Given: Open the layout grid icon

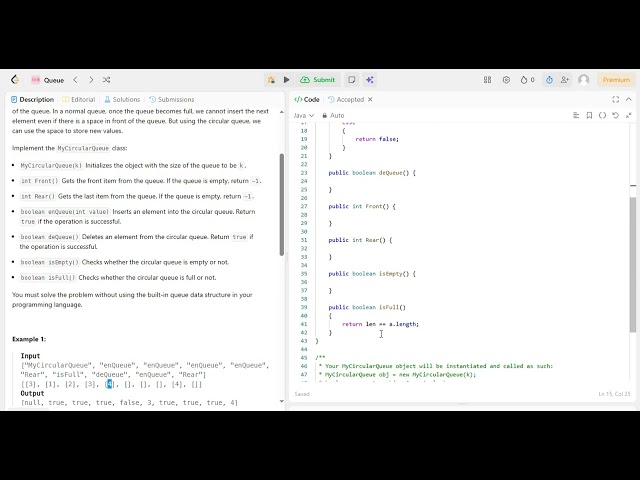Looking at the screenshot, I should [x=487, y=80].
